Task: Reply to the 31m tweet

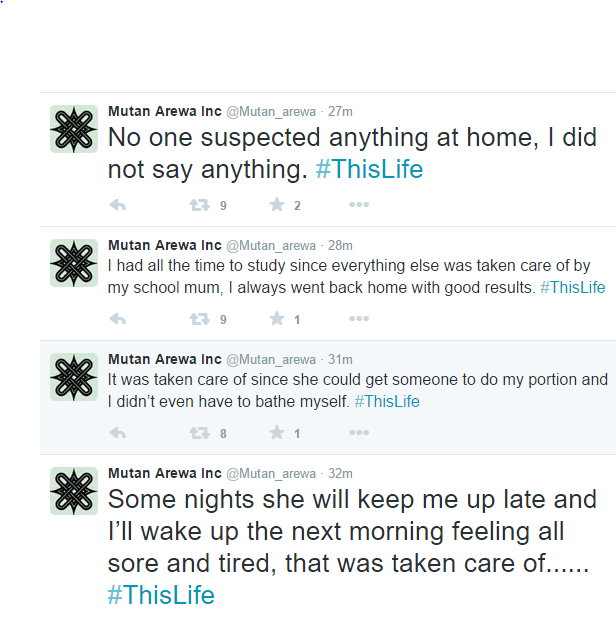Action: (117, 433)
